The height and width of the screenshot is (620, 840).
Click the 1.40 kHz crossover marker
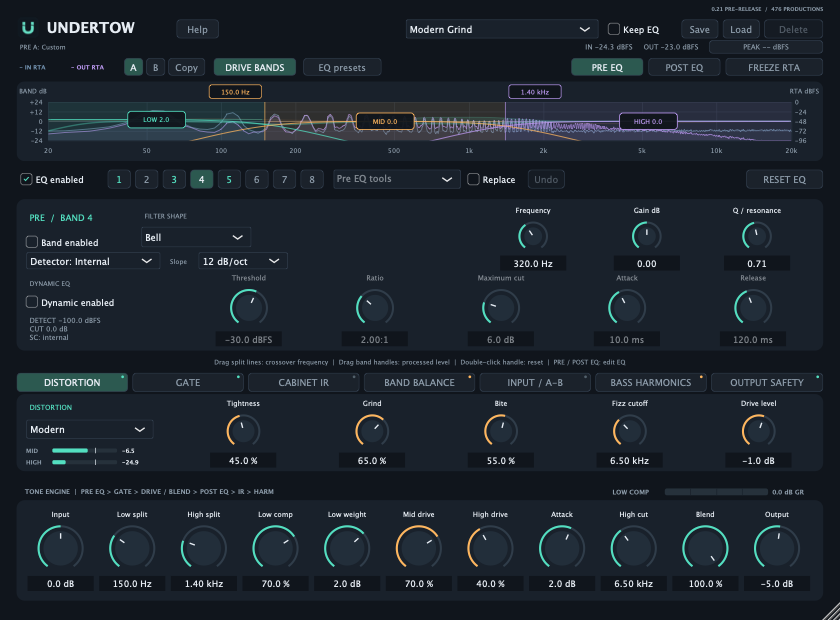click(x=535, y=92)
